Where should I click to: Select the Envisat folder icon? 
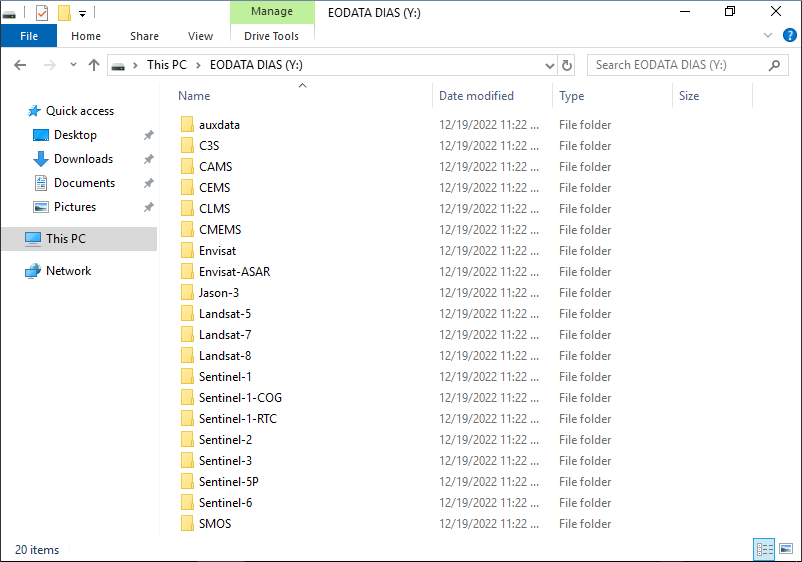tap(187, 250)
